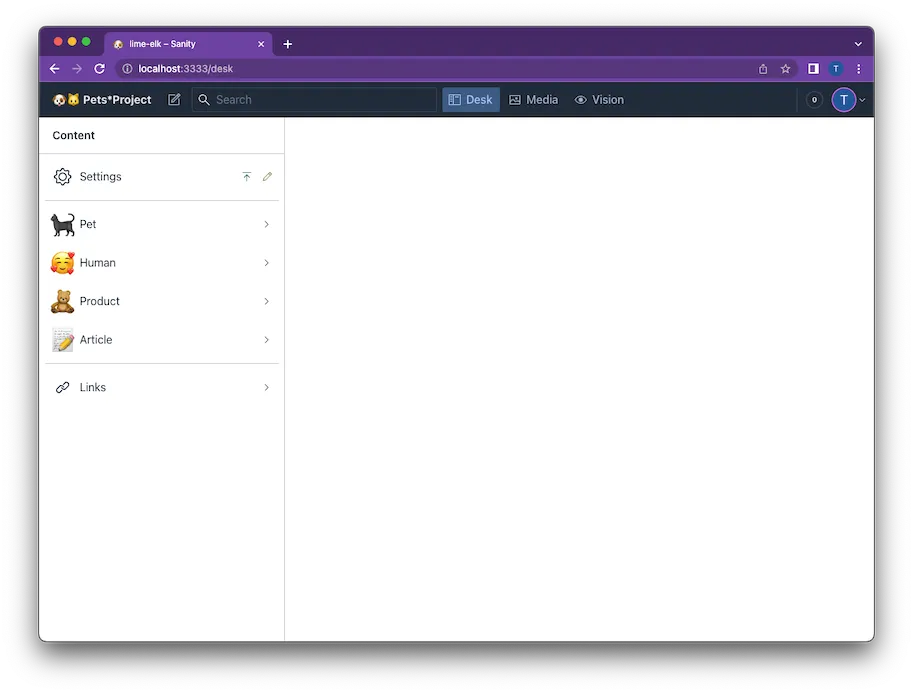Switch to the Desk tab
Viewport: 913px width, 693px height.
tap(470, 99)
